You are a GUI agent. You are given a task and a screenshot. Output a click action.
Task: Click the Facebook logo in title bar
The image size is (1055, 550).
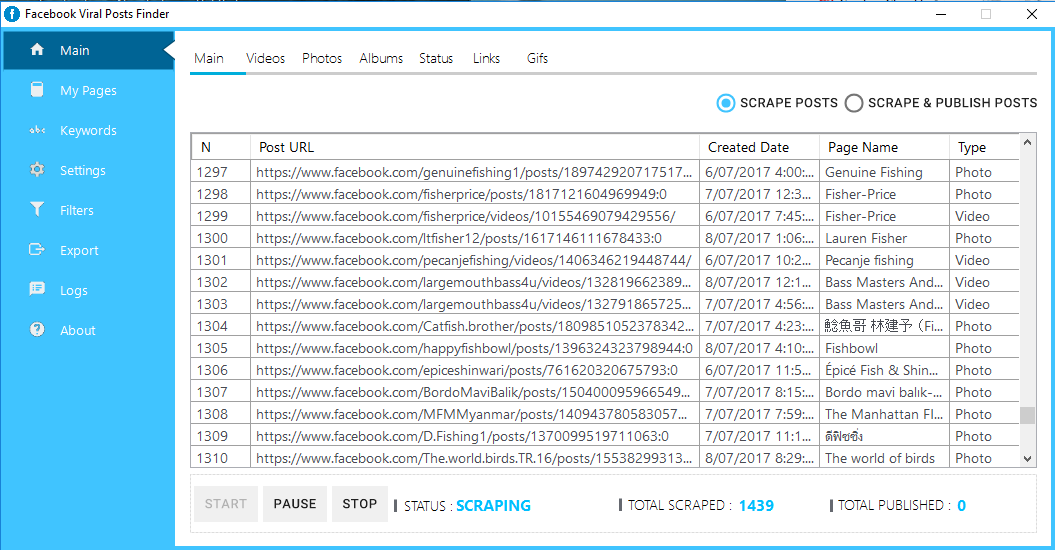[11, 13]
